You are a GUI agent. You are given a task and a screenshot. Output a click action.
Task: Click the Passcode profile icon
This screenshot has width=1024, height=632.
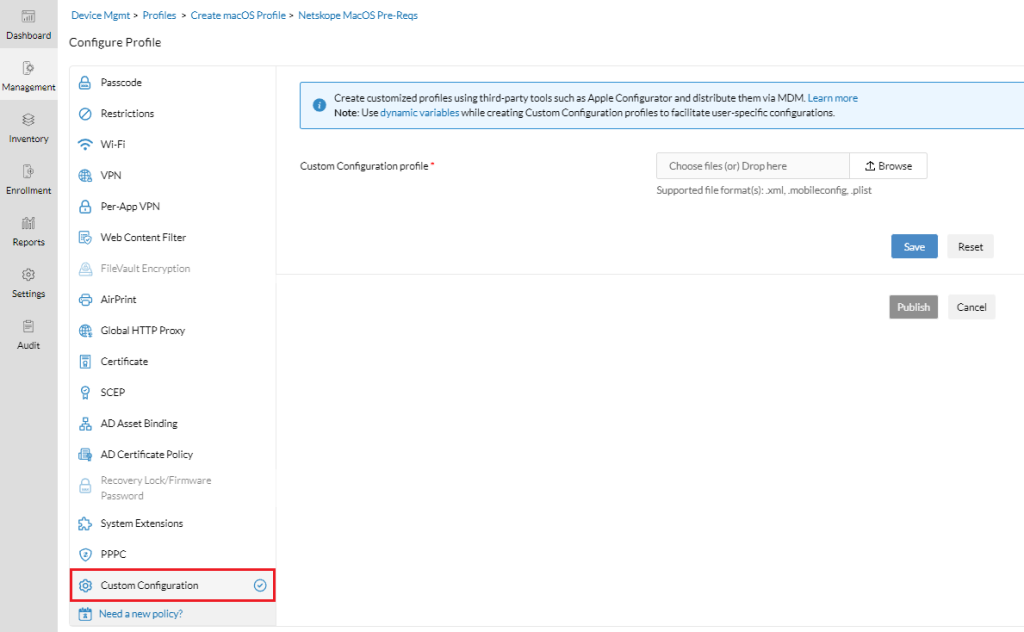pyautogui.click(x=86, y=81)
